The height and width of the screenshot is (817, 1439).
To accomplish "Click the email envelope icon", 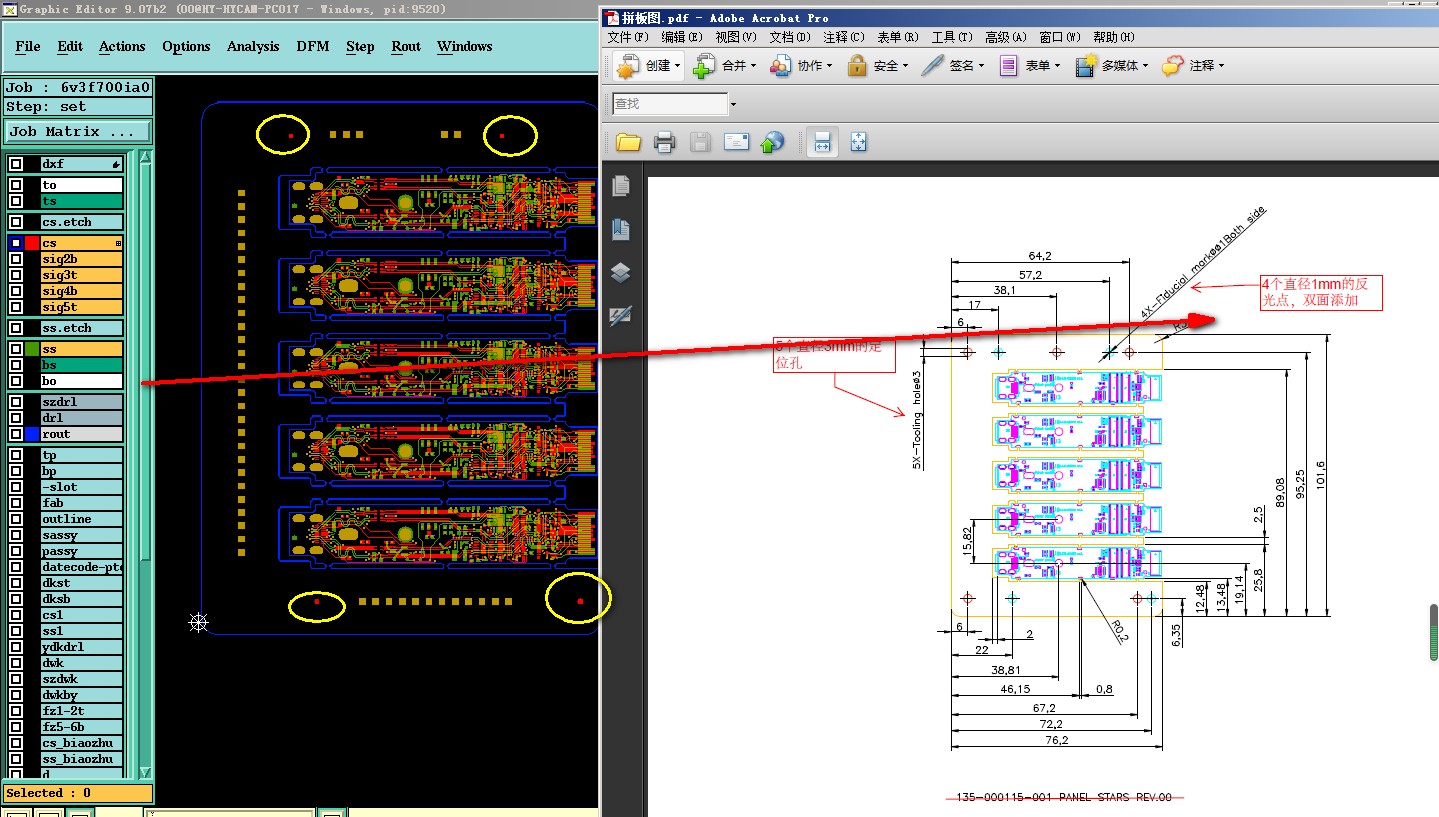I will pyautogui.click(x=736, y=142).
